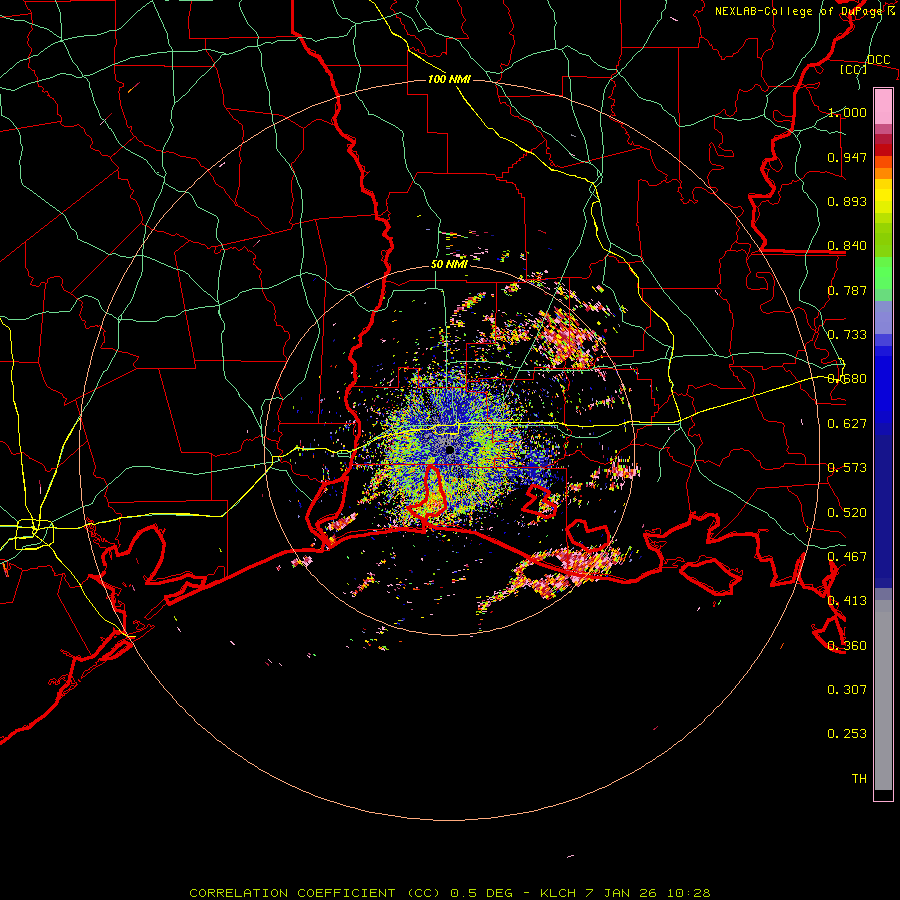Click the Correlation Coefficient product caption
900x900 pixels.
(x=449, y=893)
